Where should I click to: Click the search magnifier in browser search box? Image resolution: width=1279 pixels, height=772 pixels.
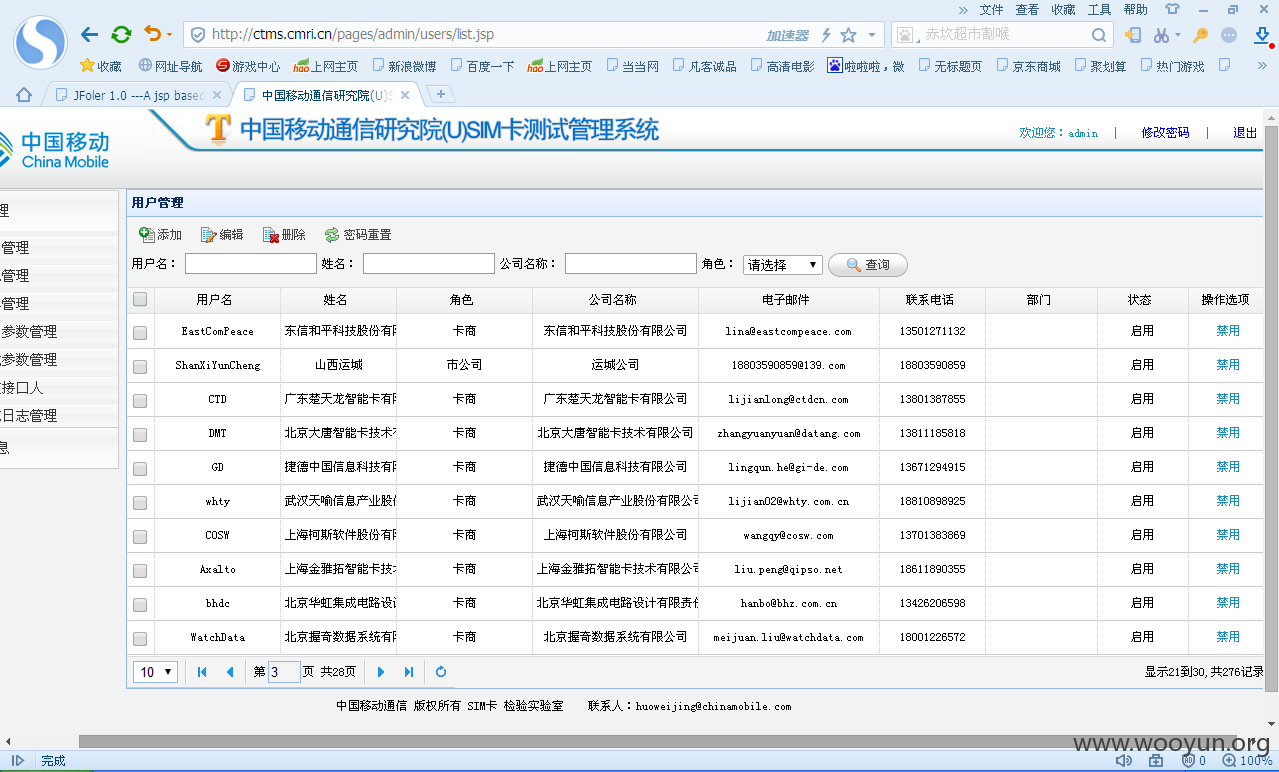click(1099, 35)
